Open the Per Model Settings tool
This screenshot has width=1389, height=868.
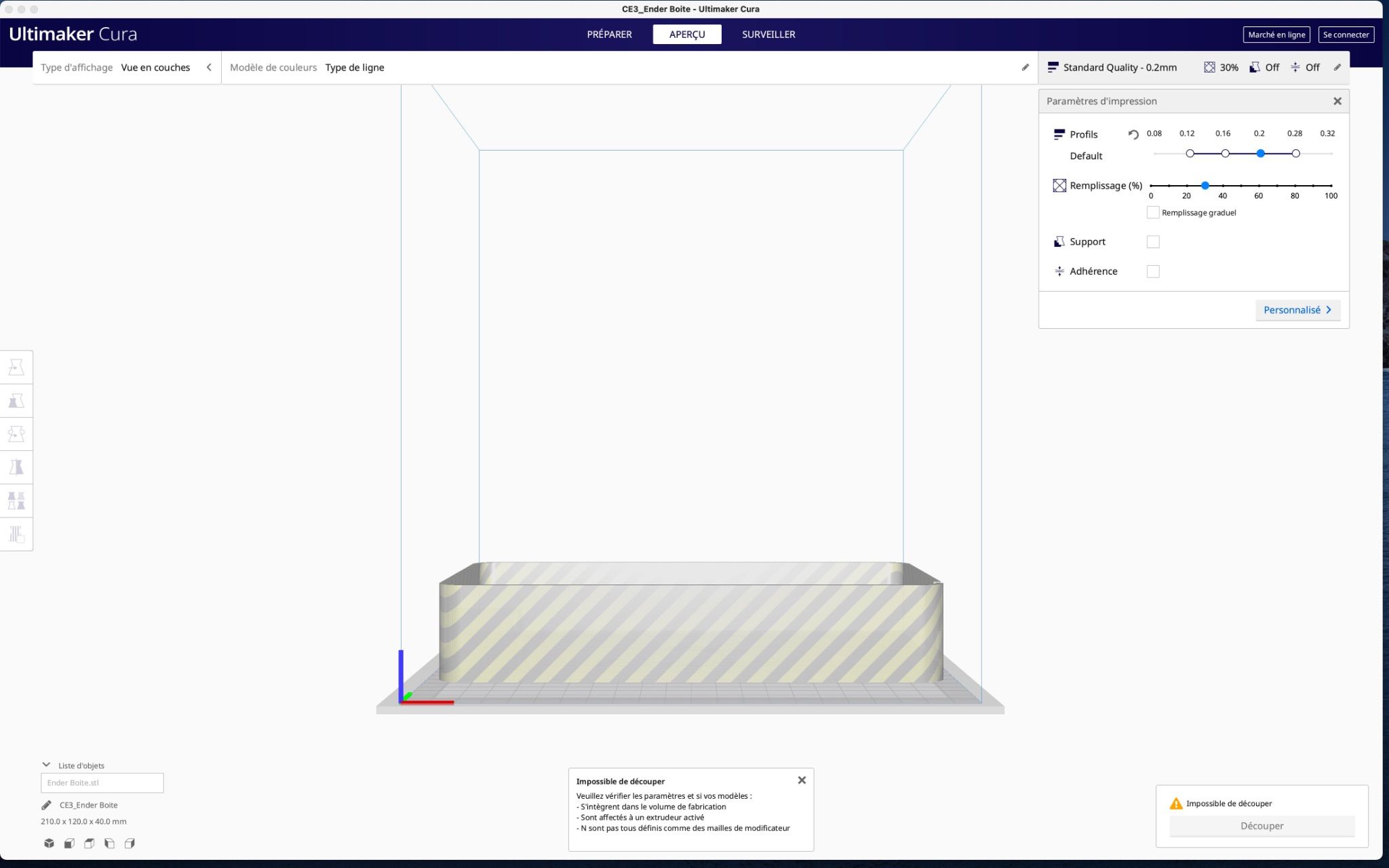(x=16, y=500)
